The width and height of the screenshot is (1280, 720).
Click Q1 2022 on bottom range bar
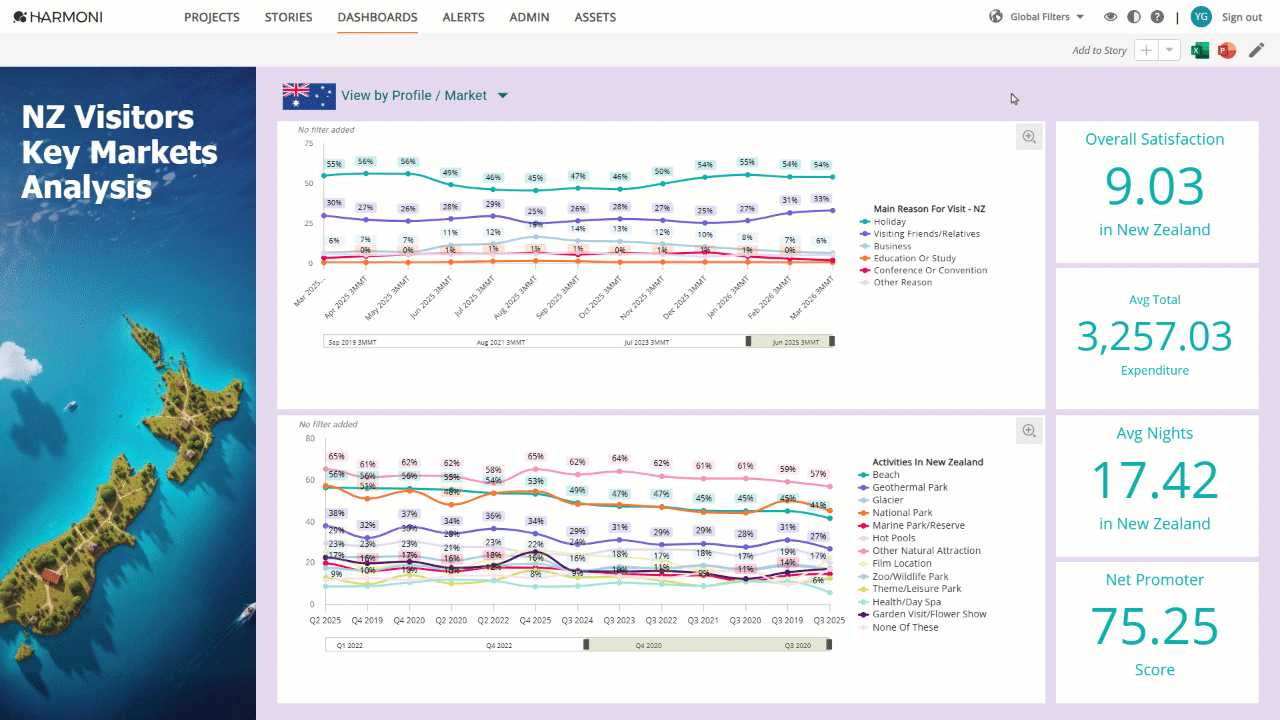[x=349, y=646]
